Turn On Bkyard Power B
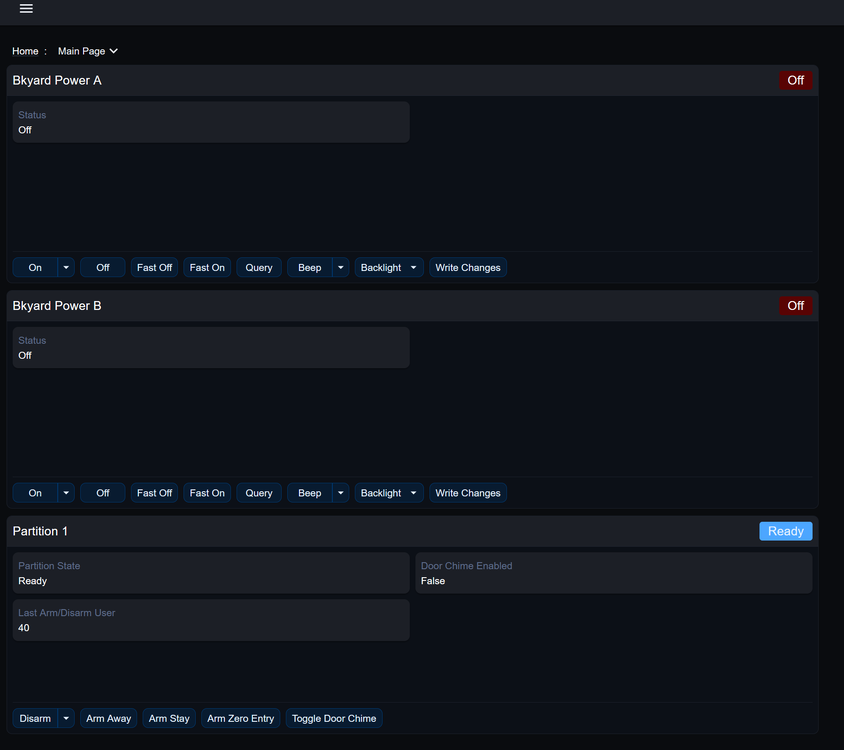Image resolution: width=844 pixels, height=750 pixels. click(35, 493)
